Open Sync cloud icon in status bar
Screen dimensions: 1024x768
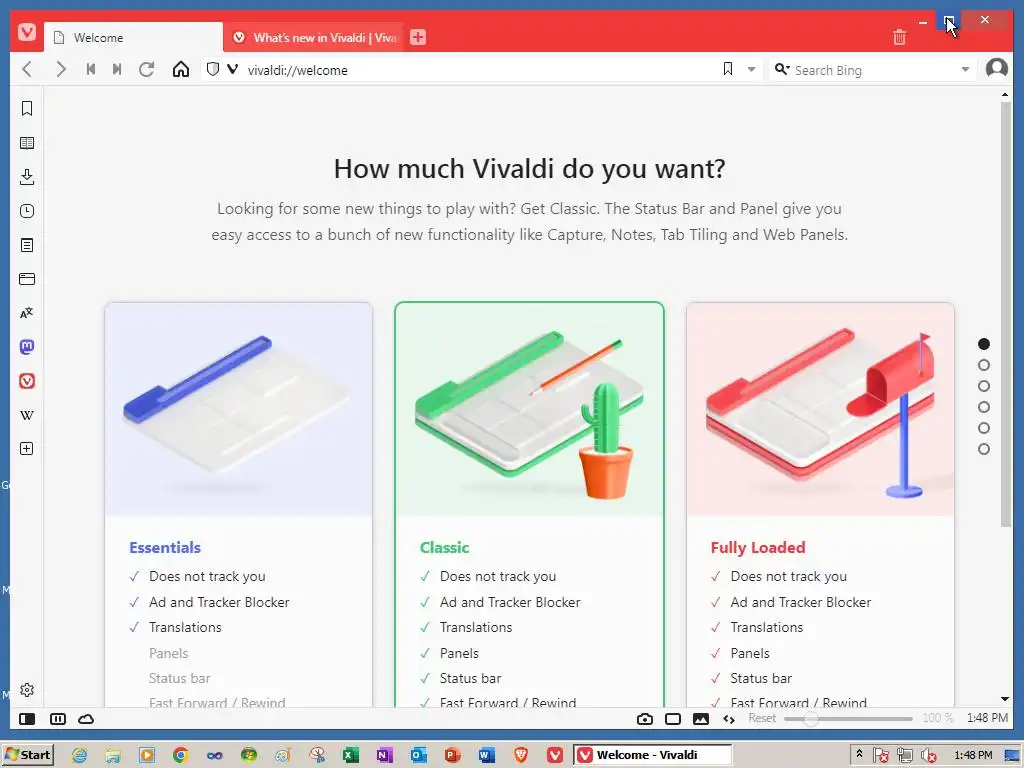(x=86, y=718)
